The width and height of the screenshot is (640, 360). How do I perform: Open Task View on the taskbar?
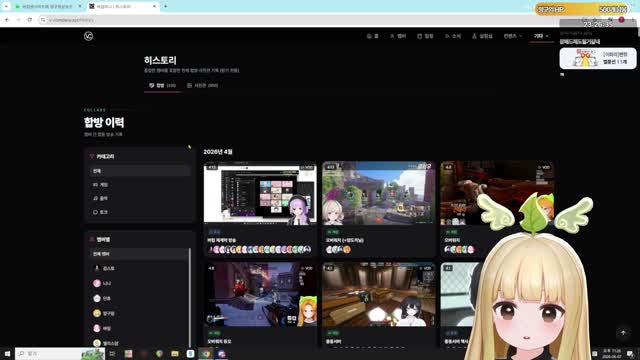coord(112,353)
